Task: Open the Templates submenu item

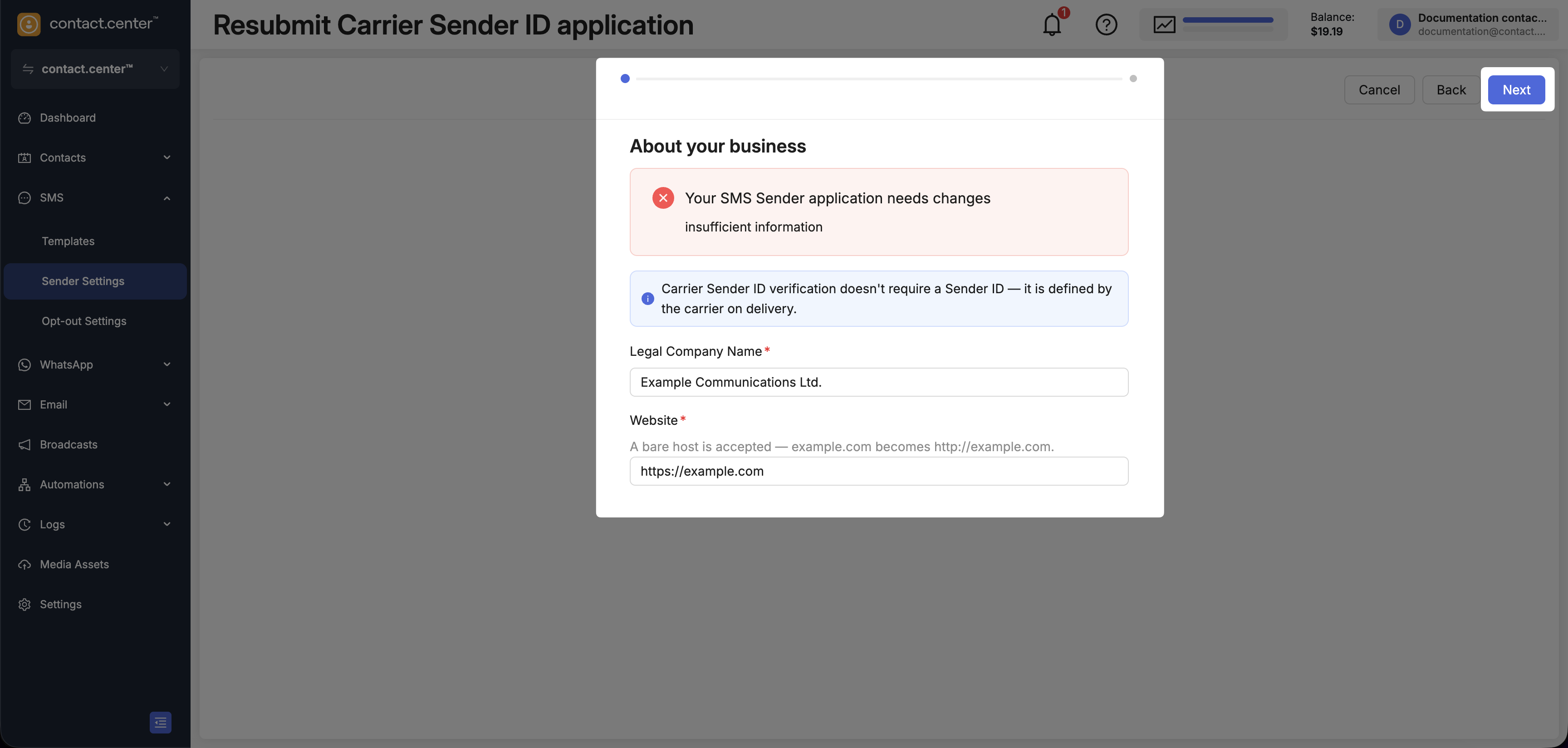Action: (68, 241)
